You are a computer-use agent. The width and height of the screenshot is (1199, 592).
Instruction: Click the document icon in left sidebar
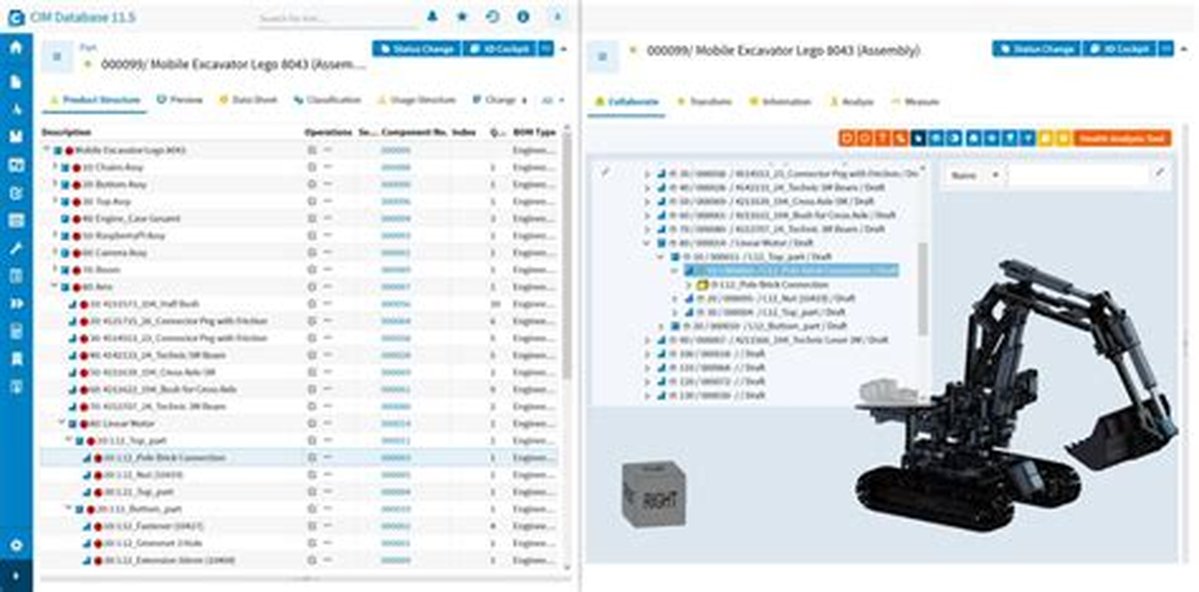click(16, 81)
